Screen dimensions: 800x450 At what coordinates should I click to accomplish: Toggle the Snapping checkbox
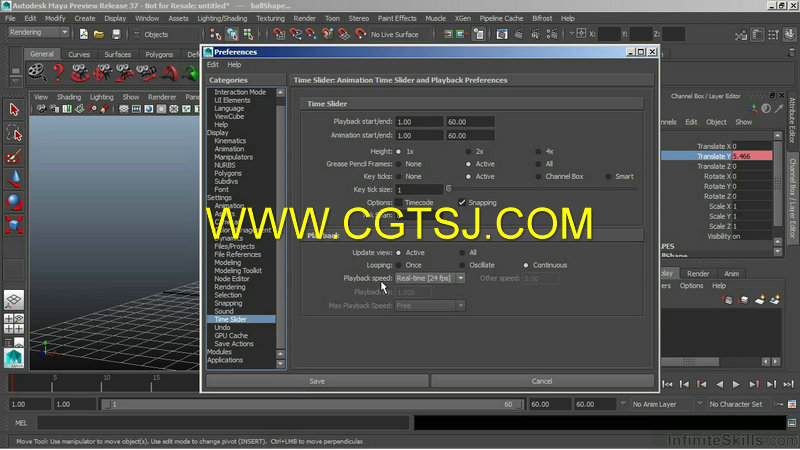pyautogui.click(x=462, y=203)
